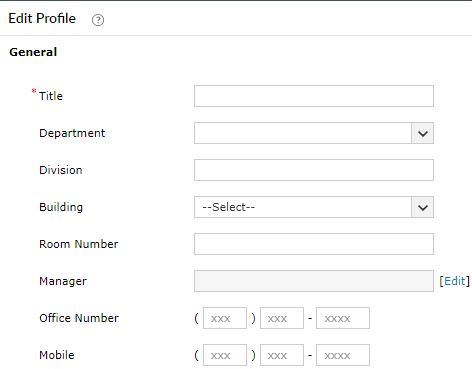472x369 pixels.
Task: Focus Office Number middle xxx box
Action: (282, 318)
